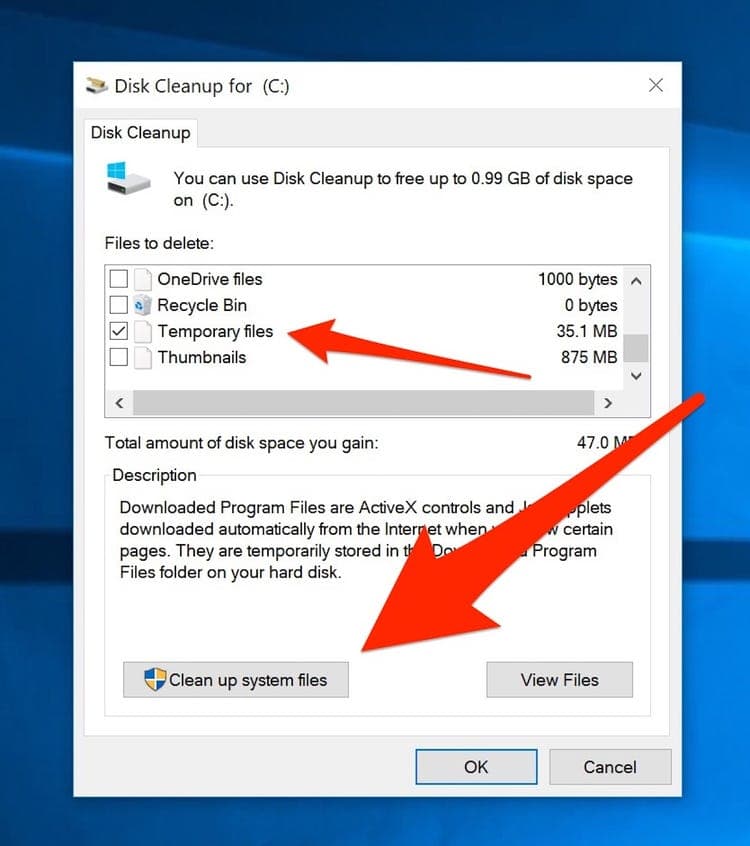Click the vertical scrollbar thumb

[636, 348]
